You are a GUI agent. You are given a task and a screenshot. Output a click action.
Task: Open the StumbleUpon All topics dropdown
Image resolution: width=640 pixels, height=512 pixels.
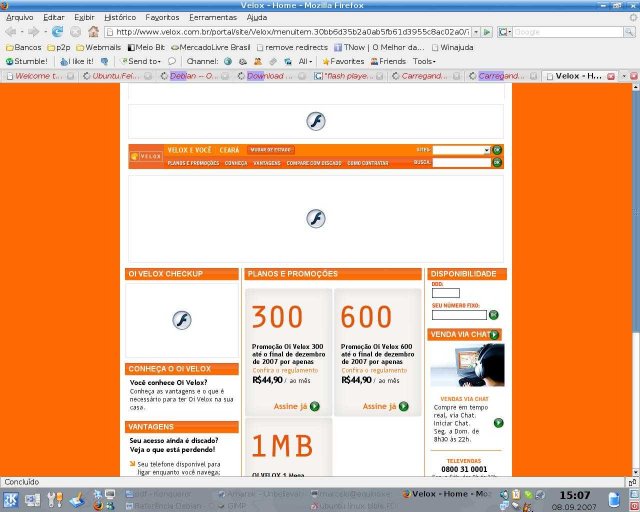click(305, 61)
